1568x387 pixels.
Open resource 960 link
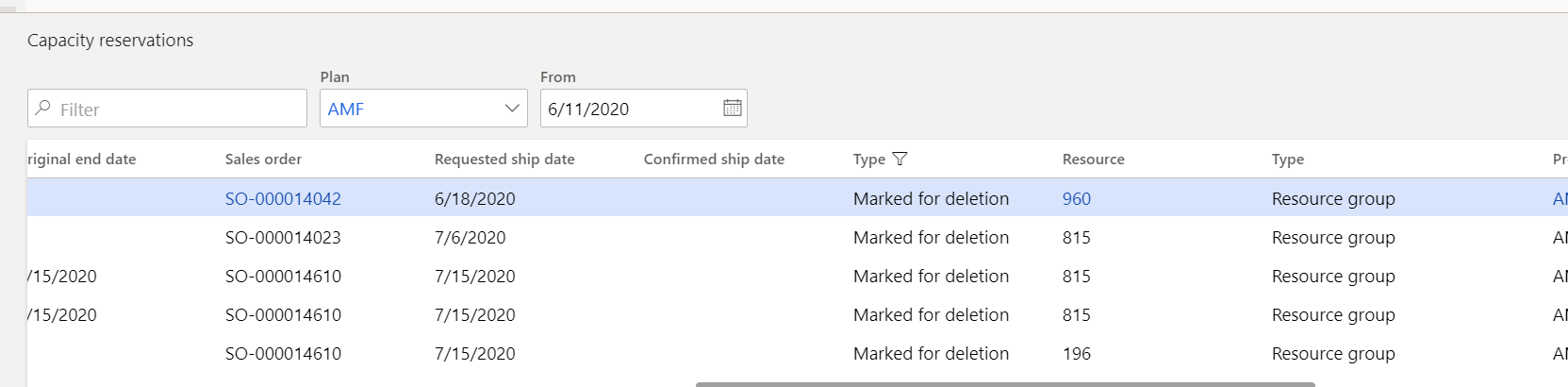point(1076,199)
